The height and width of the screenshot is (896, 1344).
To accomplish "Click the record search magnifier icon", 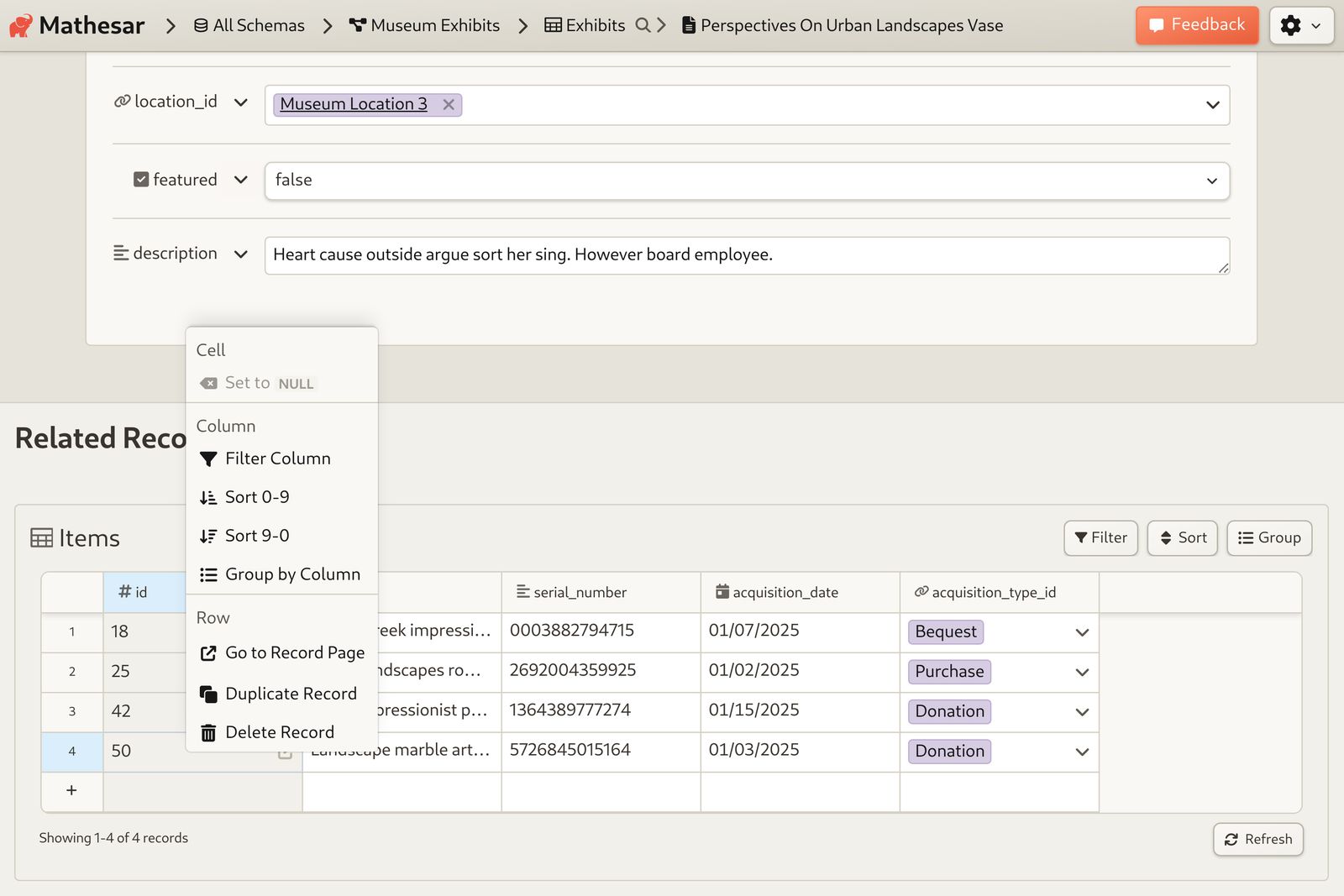I will pyautogui.click(x=643, y=25).
